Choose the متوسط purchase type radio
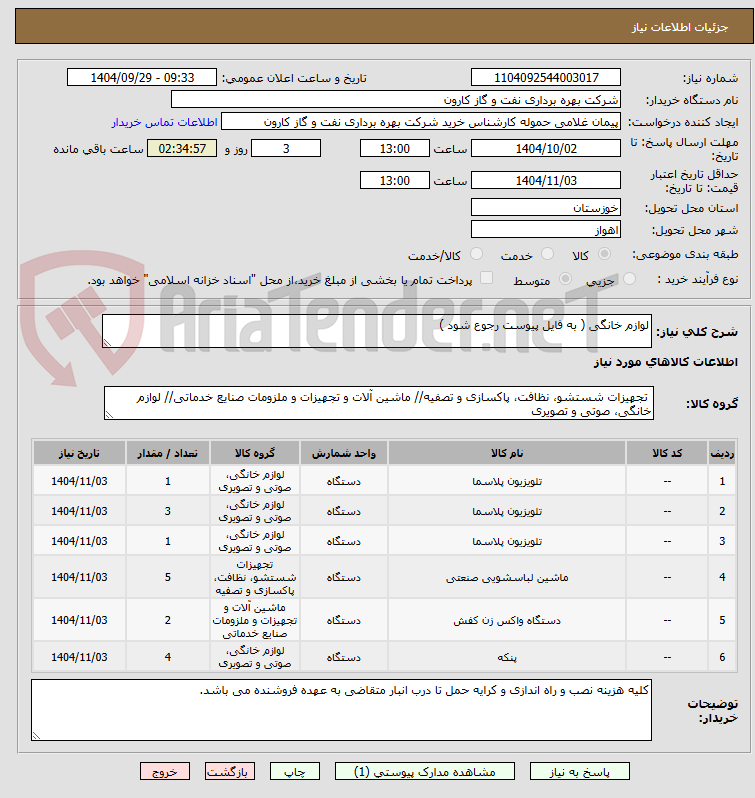 click(565, 278)
